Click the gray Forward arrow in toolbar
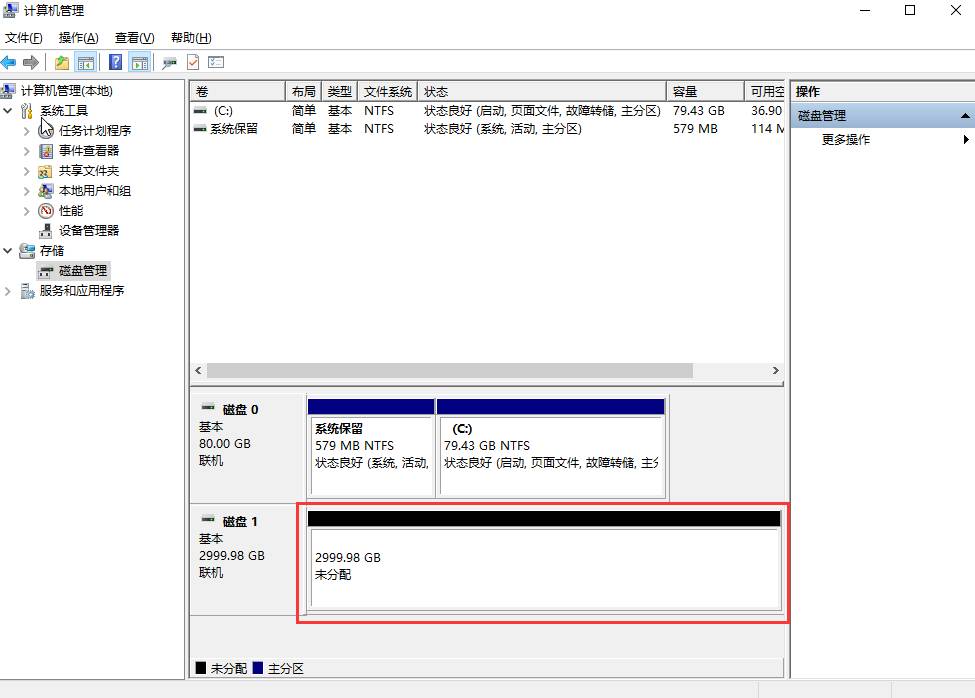 click(30, 62)
